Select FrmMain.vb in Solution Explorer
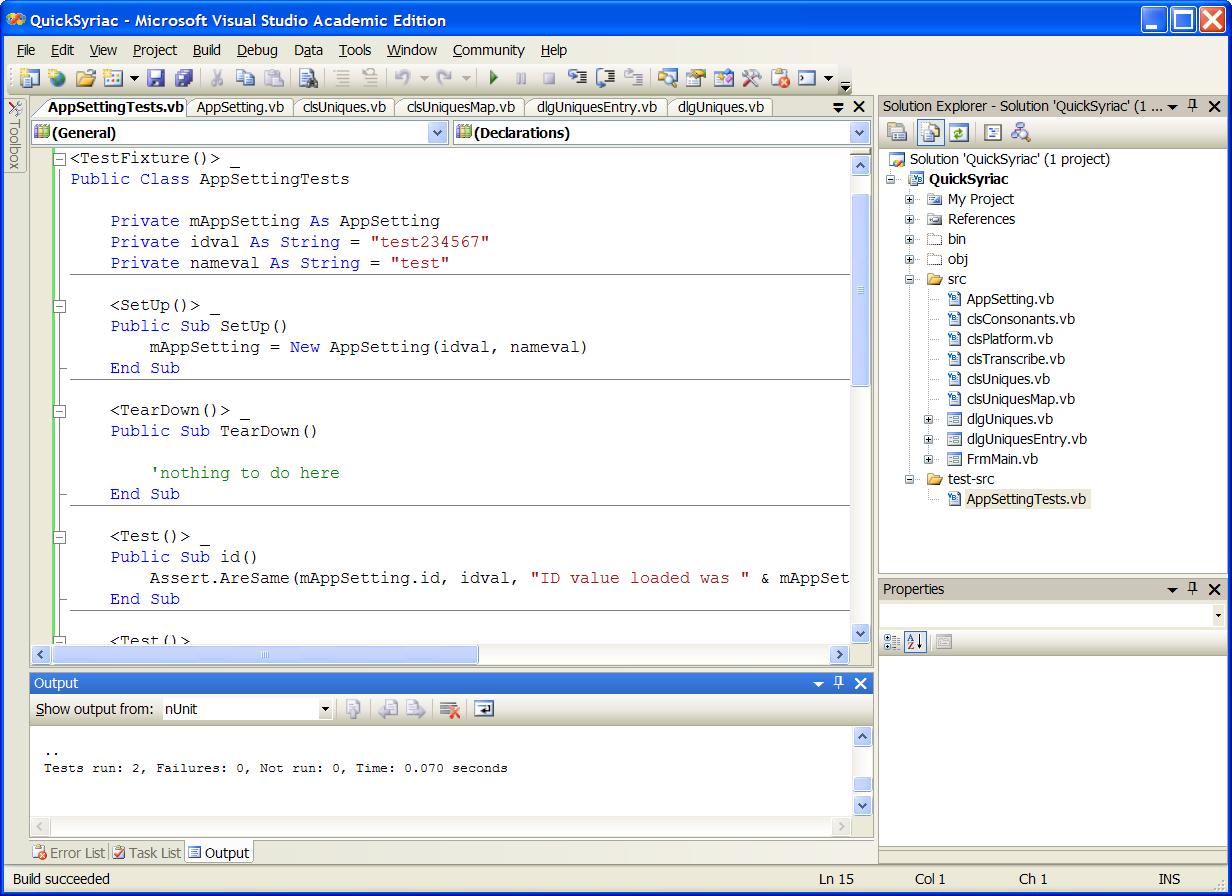 [x=1002, y=459]
